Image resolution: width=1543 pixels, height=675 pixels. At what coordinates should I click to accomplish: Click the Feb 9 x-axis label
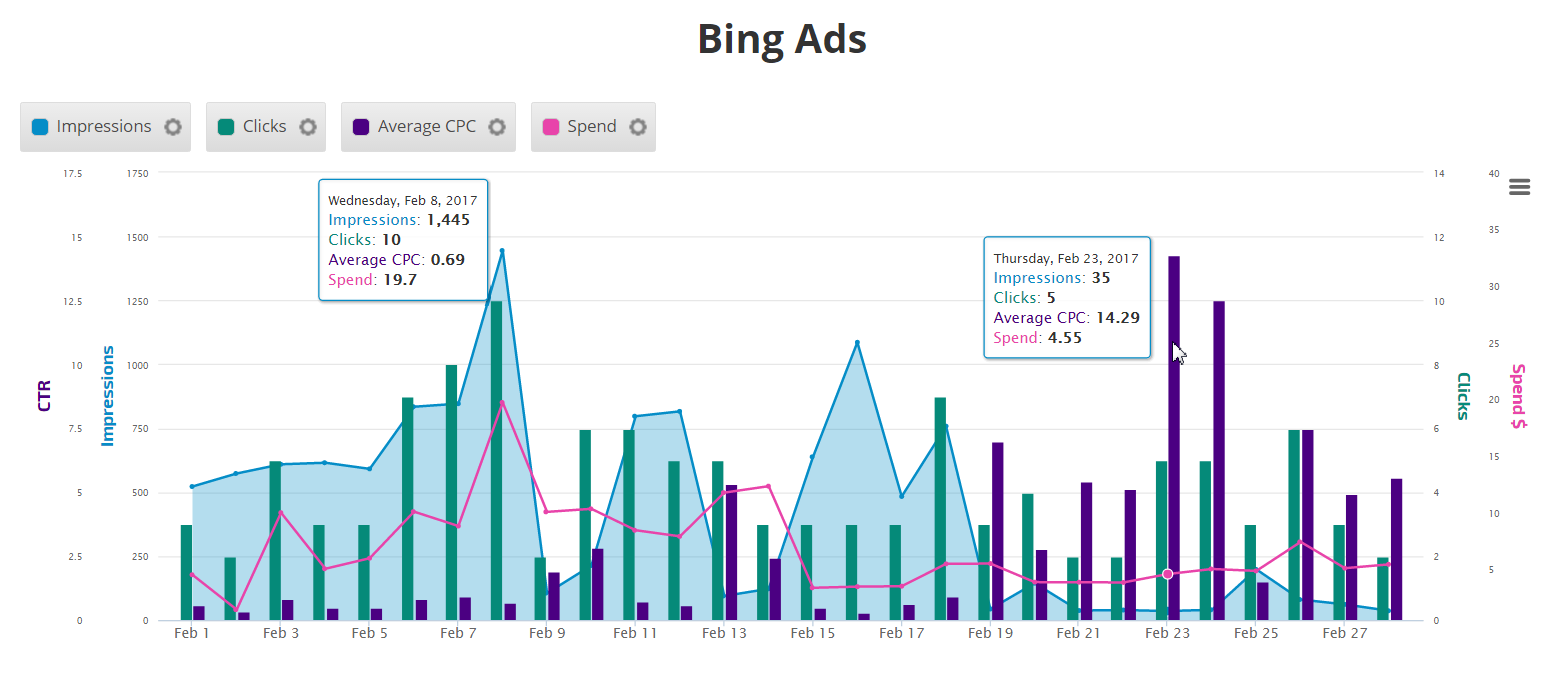[x=547, y=633]
